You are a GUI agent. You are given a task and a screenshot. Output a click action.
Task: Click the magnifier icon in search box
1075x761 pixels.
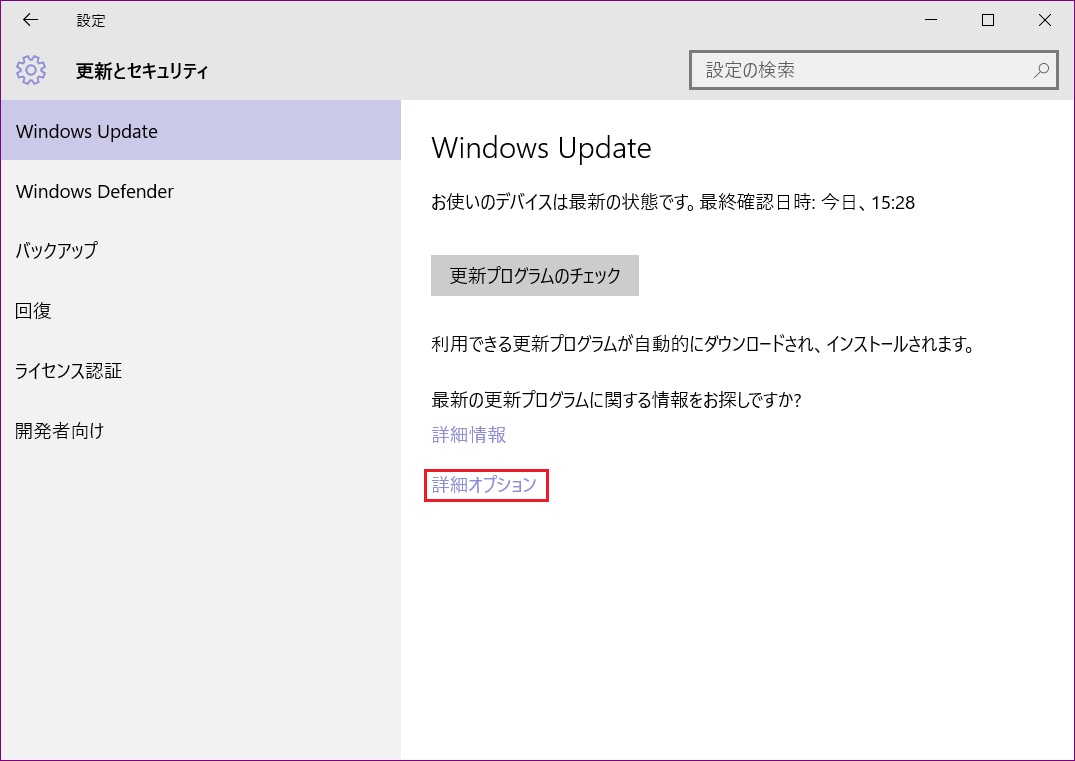[1041, 70]
